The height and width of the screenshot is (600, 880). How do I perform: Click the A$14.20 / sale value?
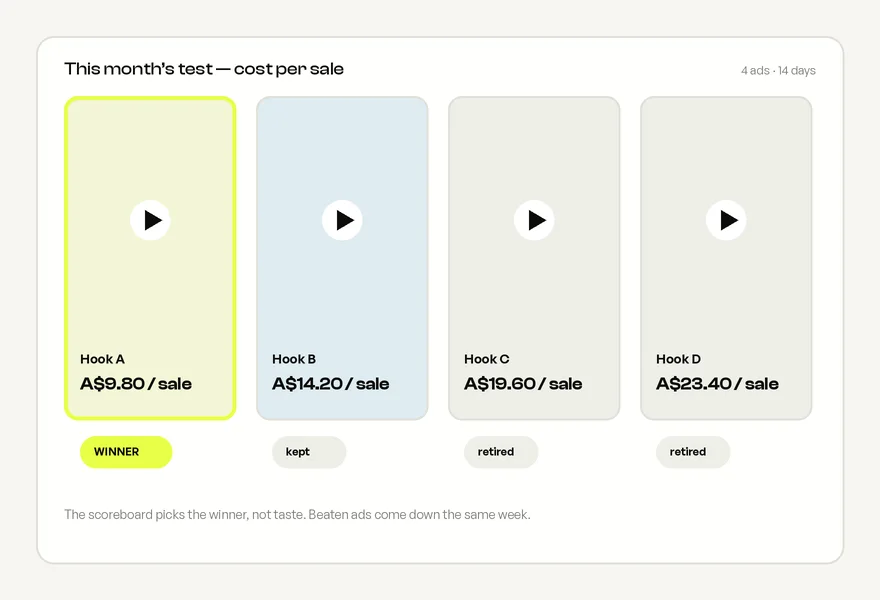click(x=331, y=384)
